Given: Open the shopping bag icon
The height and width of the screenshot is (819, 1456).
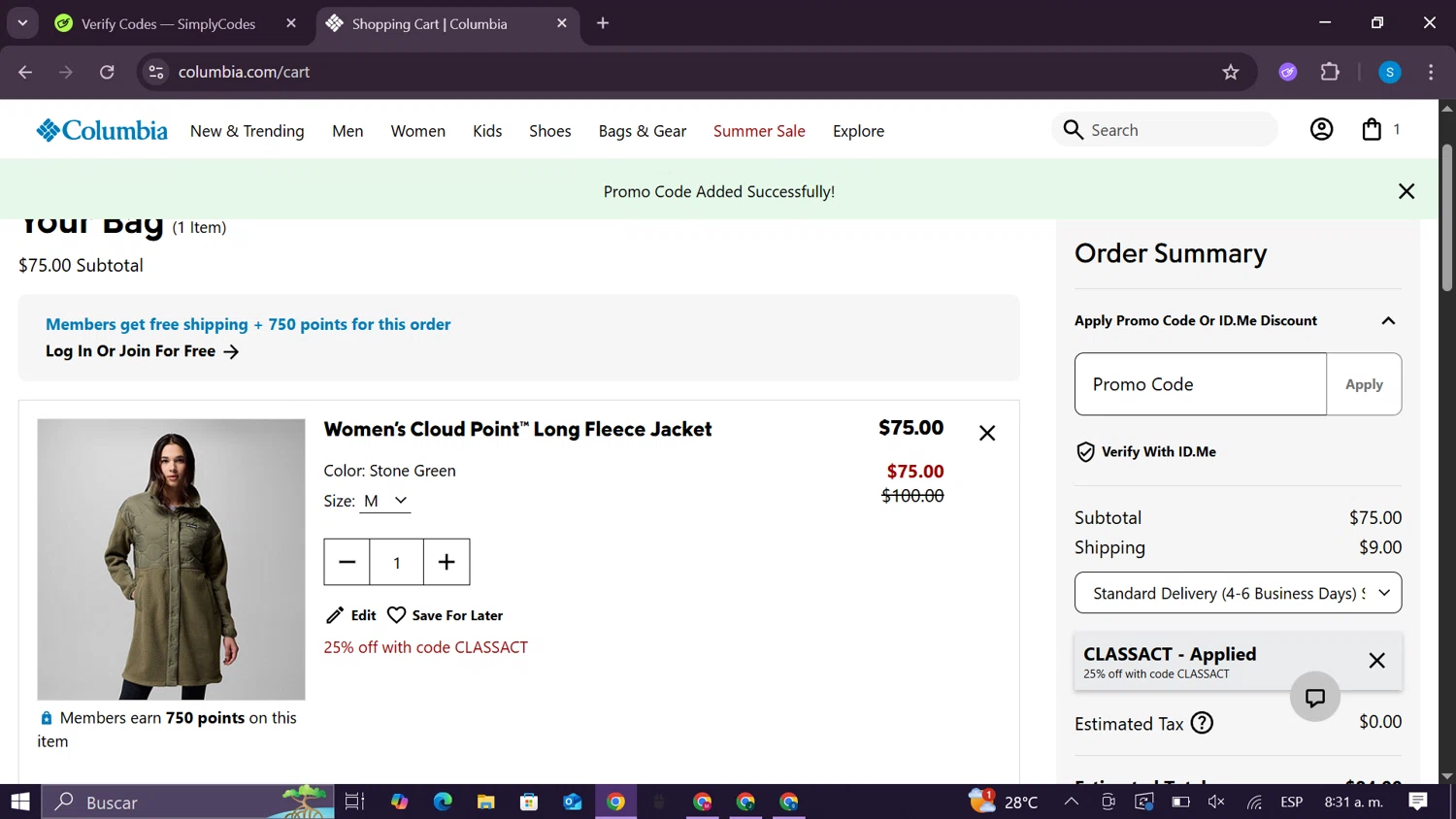Looking at the screenshot, I should tap(1372, 129).
